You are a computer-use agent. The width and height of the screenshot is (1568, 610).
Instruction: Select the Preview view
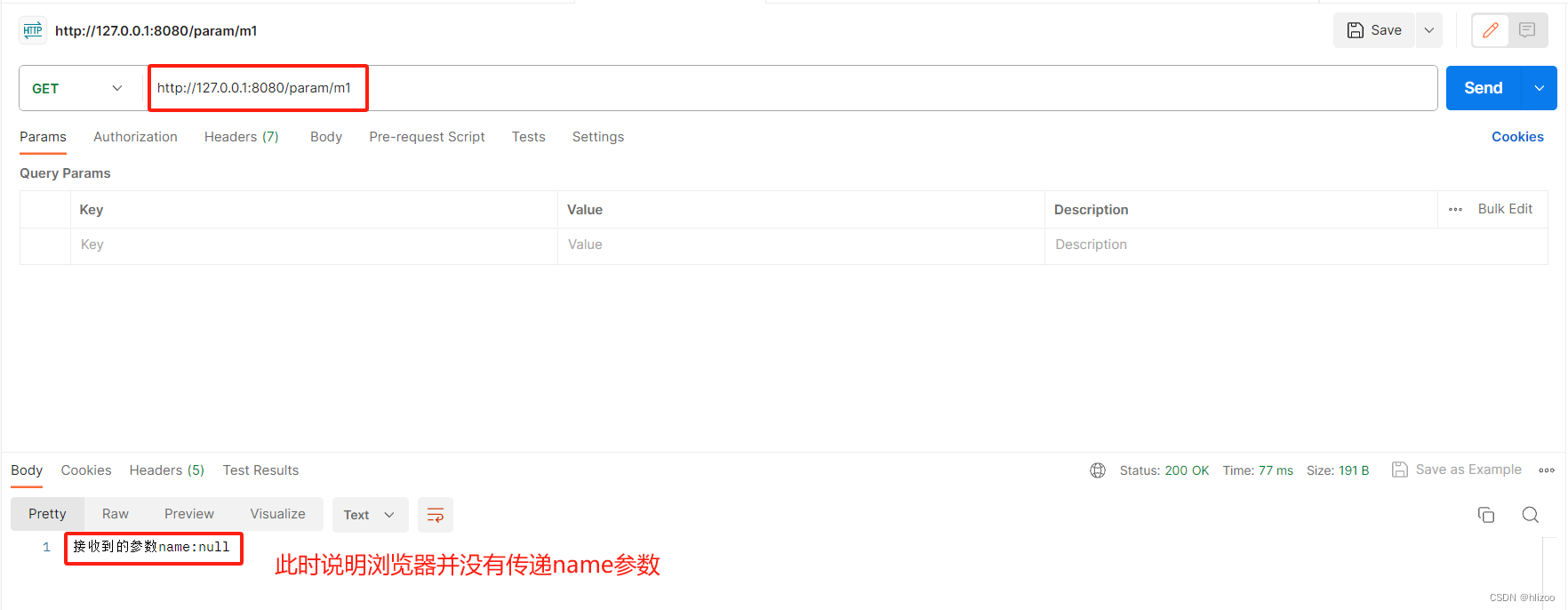[189, 514]
